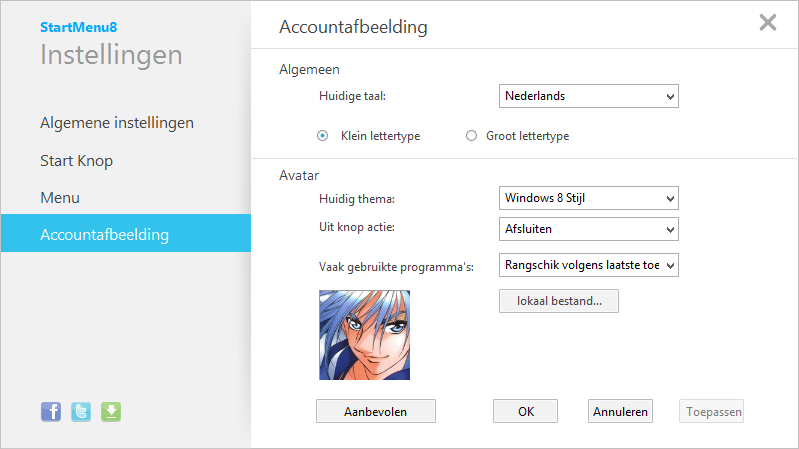Select the Accountafbeelding section
Screen dimensions: 799x449
(x=104, y=235)
